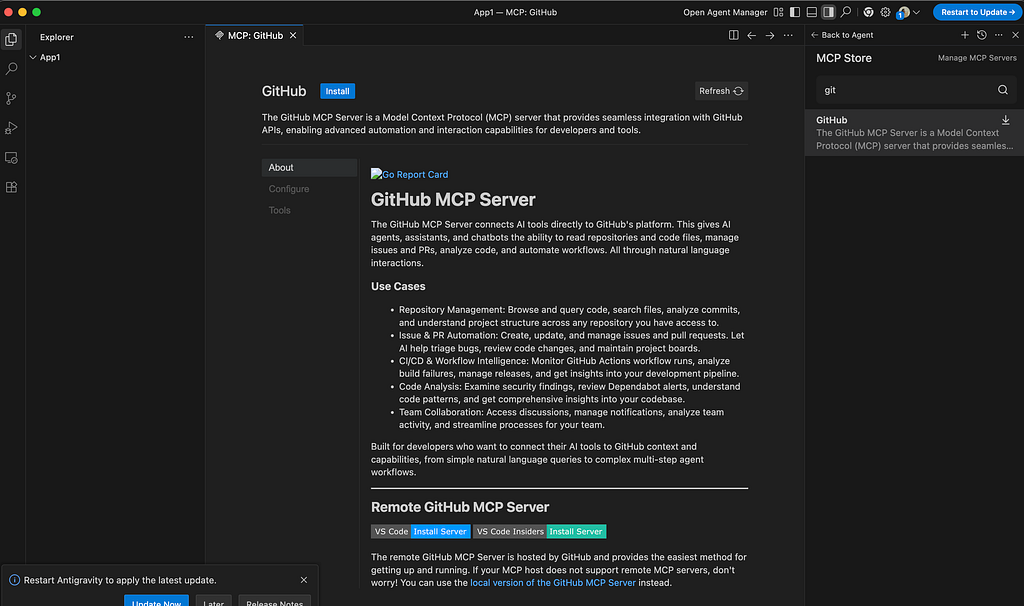Open the Search view in activity bar
The height and width of the screenshot is (606, 1024).
pyautogui.click(x=11, y=69)
